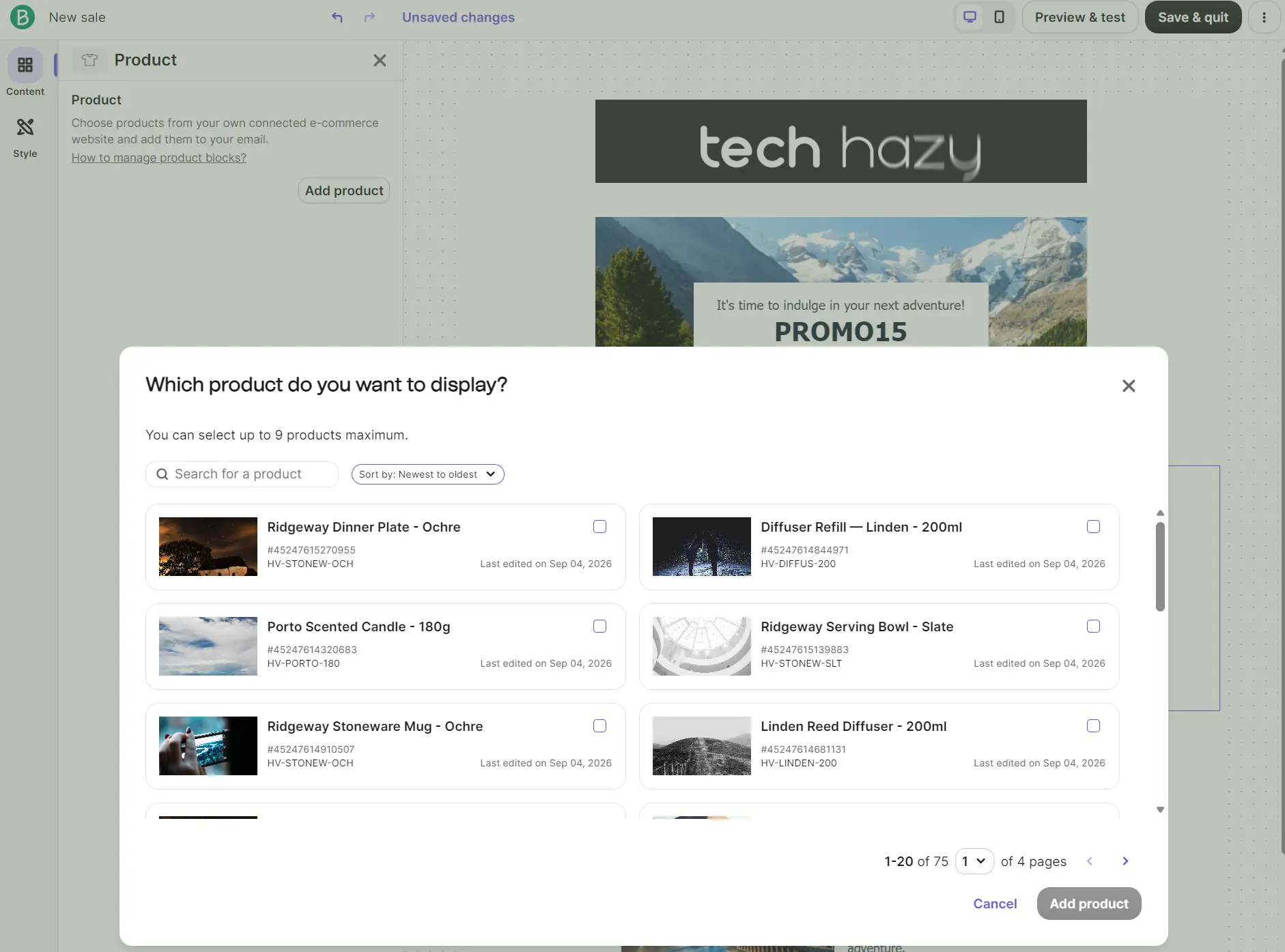Open the Content sidebar tab
The height and width of the screenshot is (952, 1285).
click(x=25, y=73)
